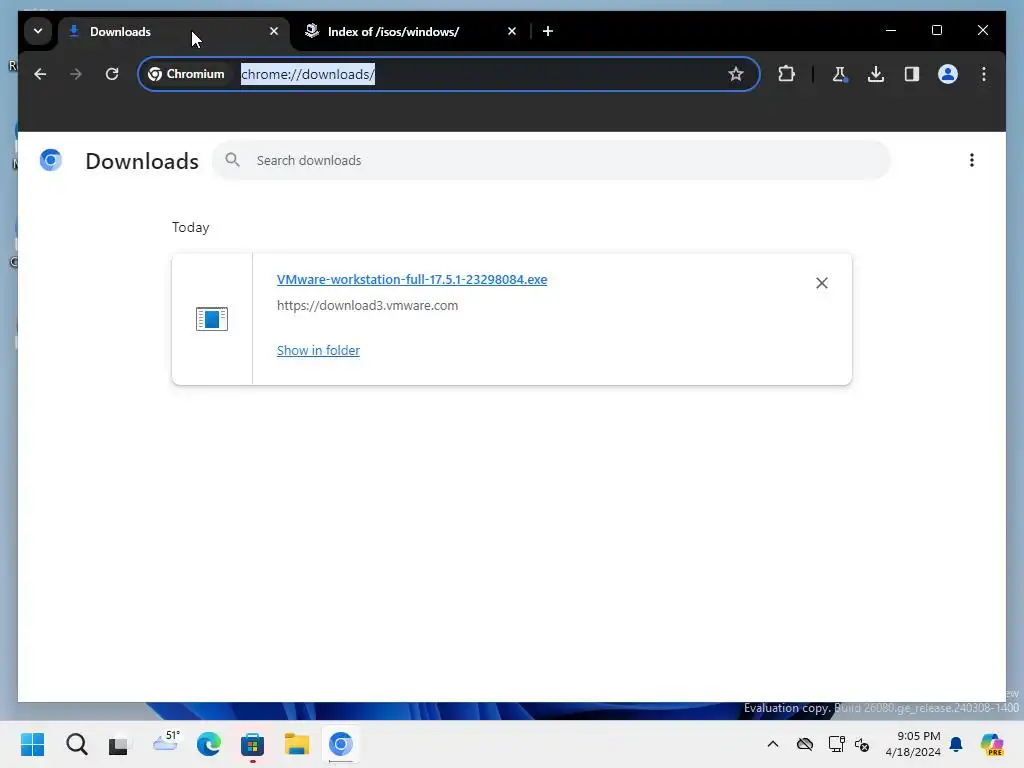Open the Extensions puzzle icon

tap(786, 74)
